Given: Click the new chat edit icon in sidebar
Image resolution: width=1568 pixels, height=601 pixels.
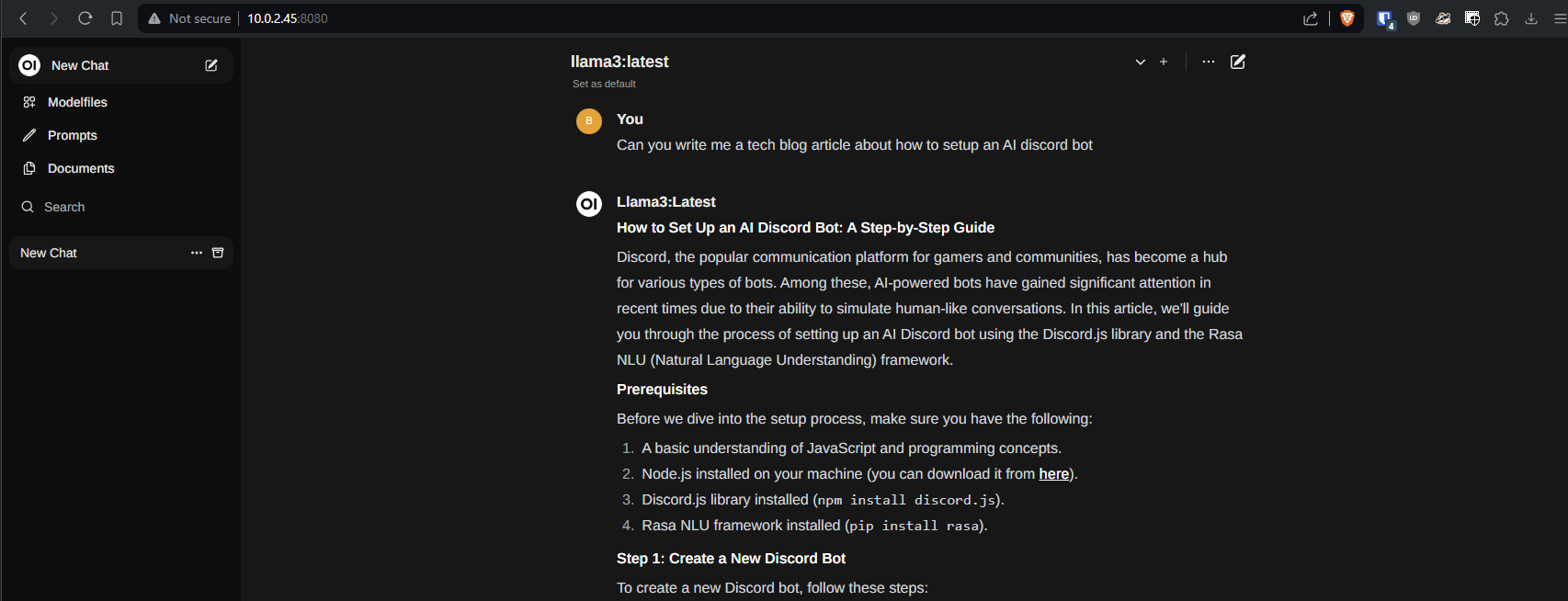Looking at the screenshot, I should click(211, 65).
